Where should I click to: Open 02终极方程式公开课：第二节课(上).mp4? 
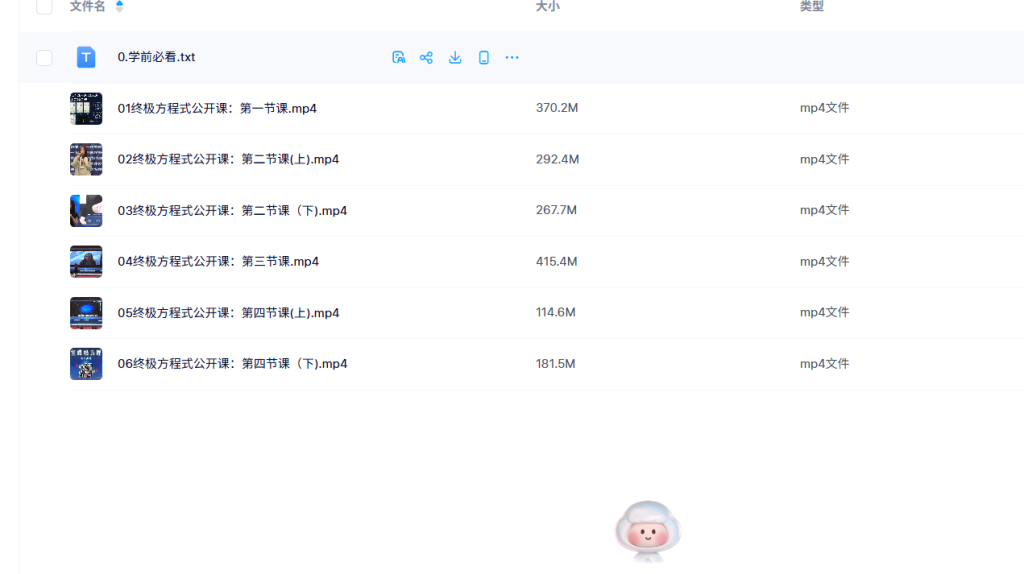click(228, 159)
